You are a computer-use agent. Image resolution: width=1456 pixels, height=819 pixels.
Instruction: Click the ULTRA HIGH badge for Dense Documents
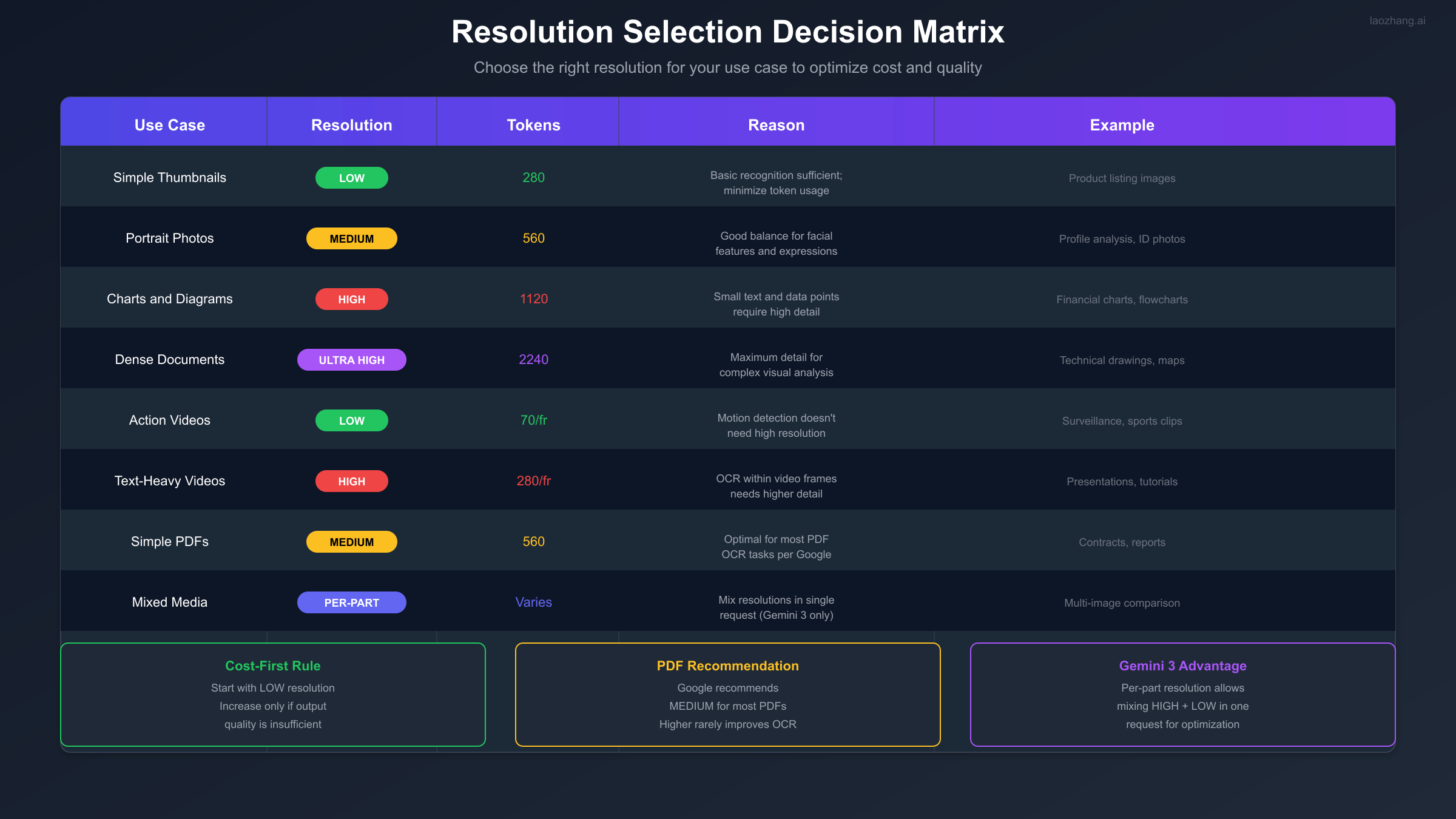[351, 359]
